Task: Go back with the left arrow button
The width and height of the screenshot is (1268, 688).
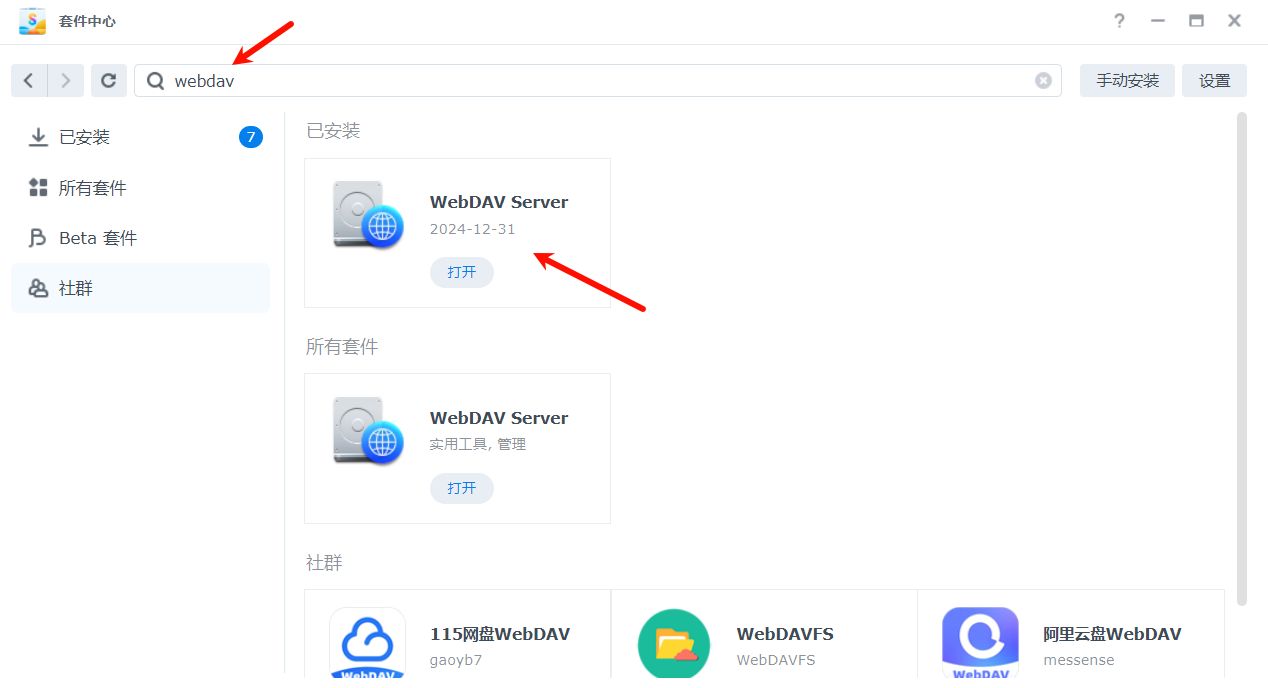Action: [x=28, y=81]
